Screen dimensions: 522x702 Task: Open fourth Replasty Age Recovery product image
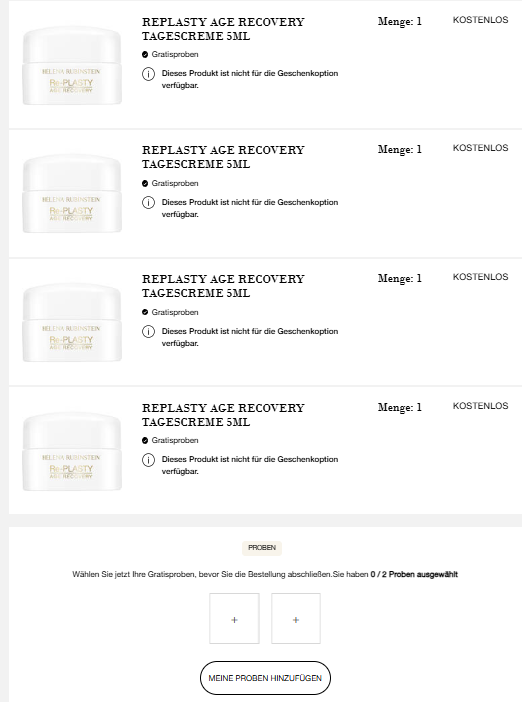click(x=72, y=451)
